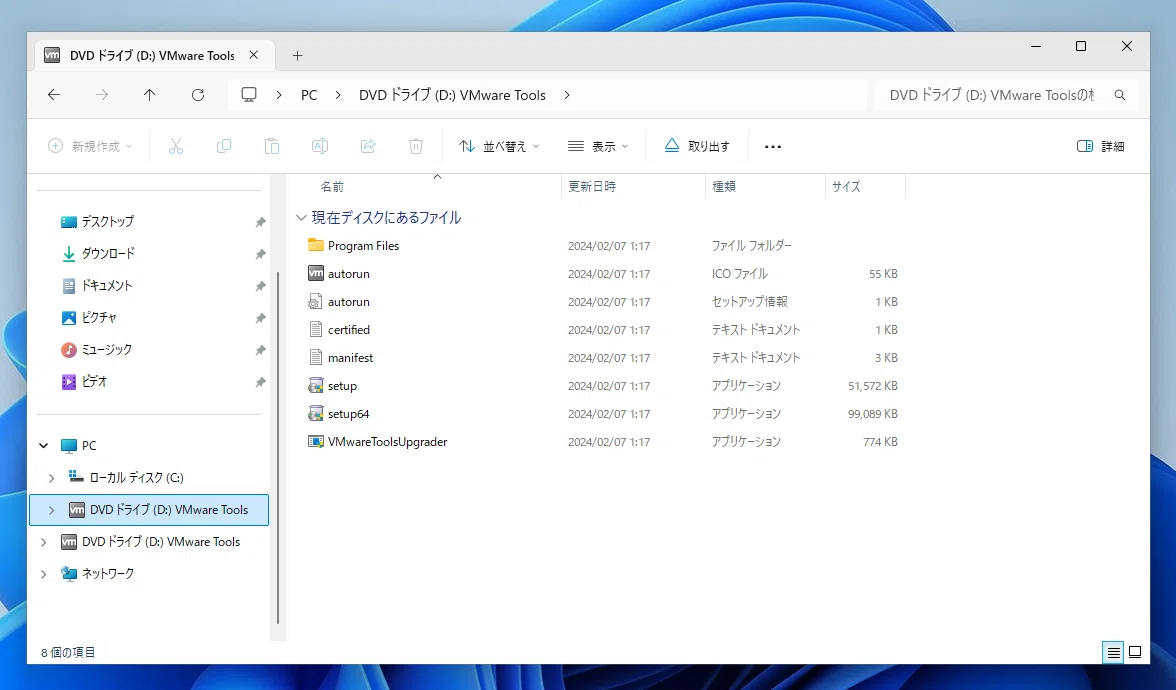Image resolution: width=1176 pixels, height=690 pixels.
Task: Open the 表示 view dropdown
Action: pos(598,146)
